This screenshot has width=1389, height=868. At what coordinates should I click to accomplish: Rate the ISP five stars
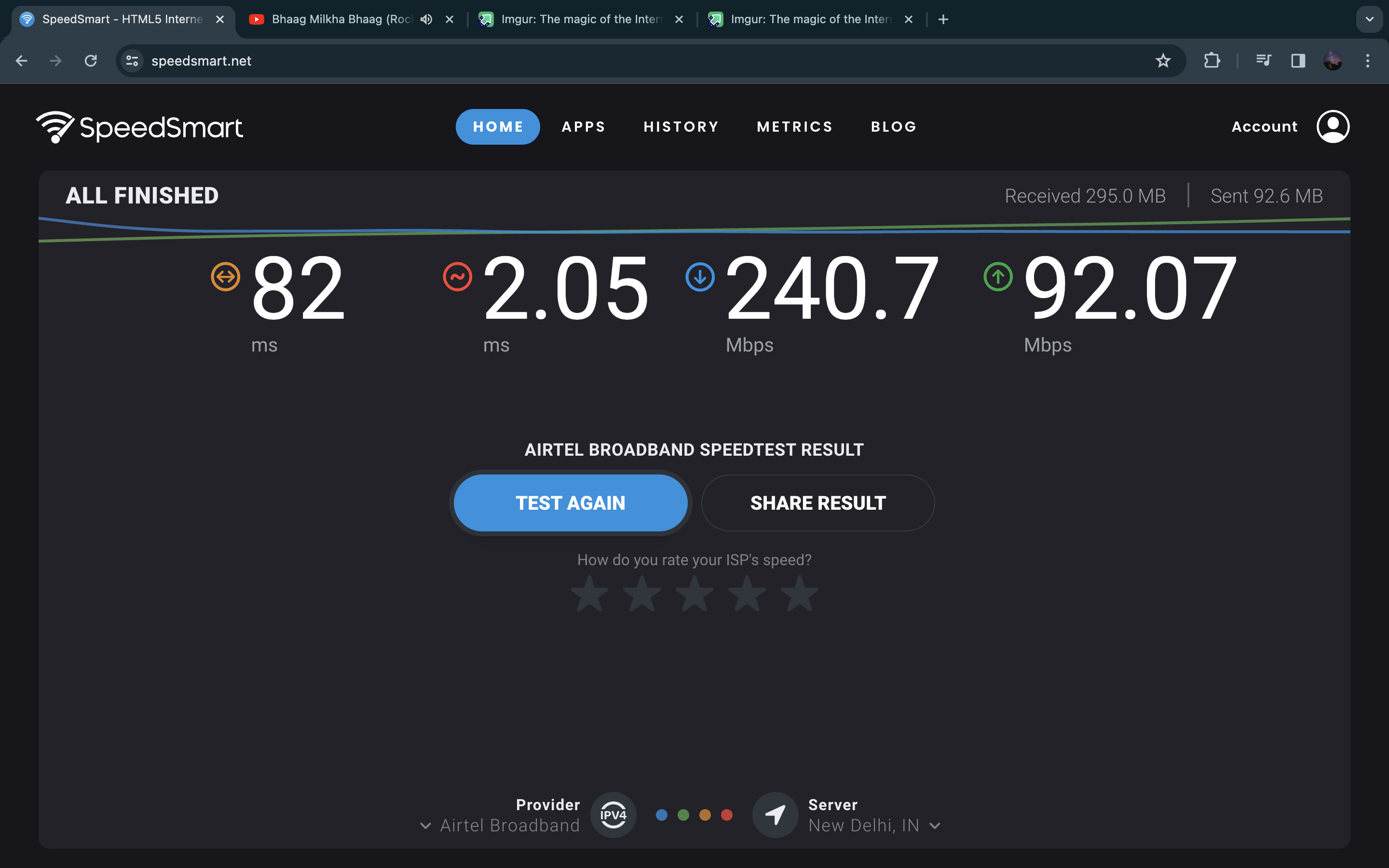(x=800, y=594)
